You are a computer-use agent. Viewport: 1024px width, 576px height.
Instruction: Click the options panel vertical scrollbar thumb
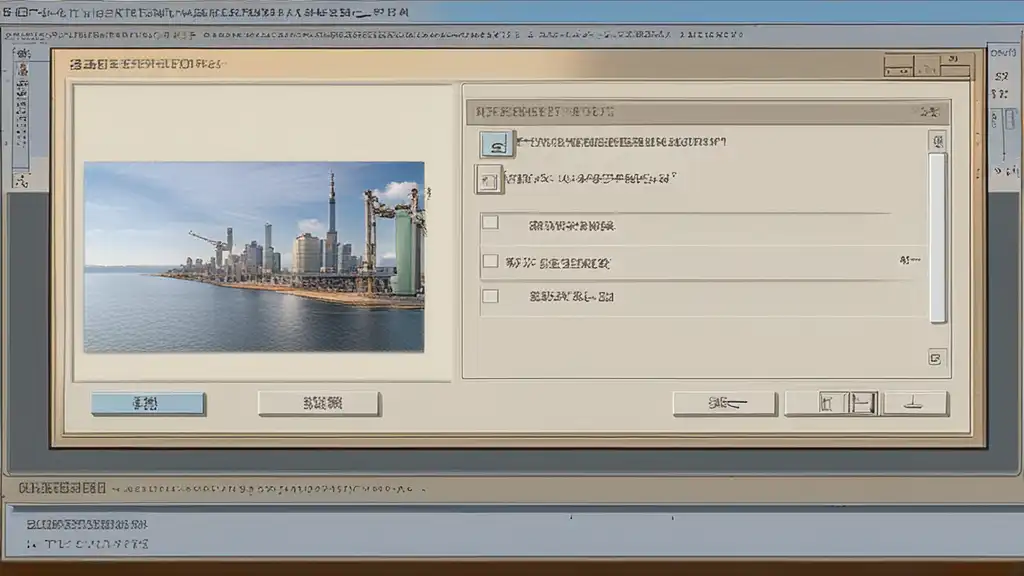[x=938, y=238]
